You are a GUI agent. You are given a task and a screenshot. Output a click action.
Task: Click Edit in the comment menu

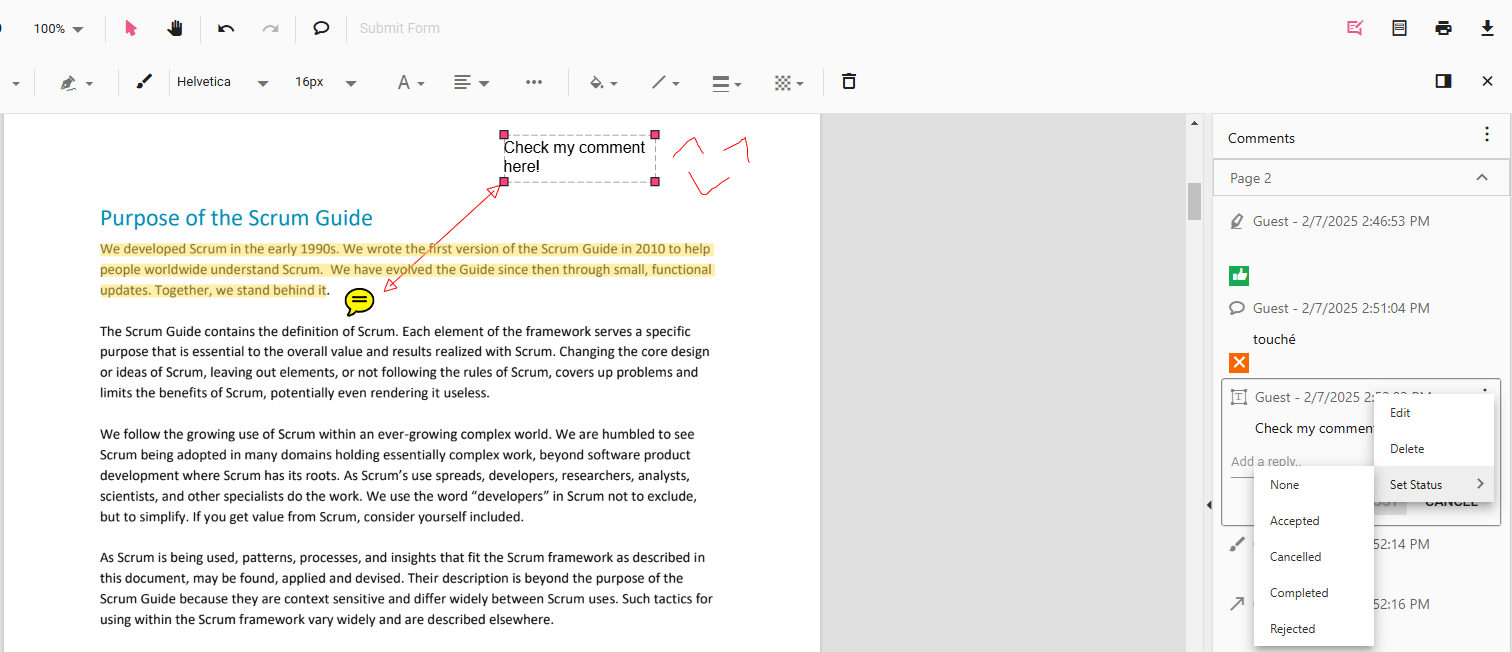(x=1400, y=413)
